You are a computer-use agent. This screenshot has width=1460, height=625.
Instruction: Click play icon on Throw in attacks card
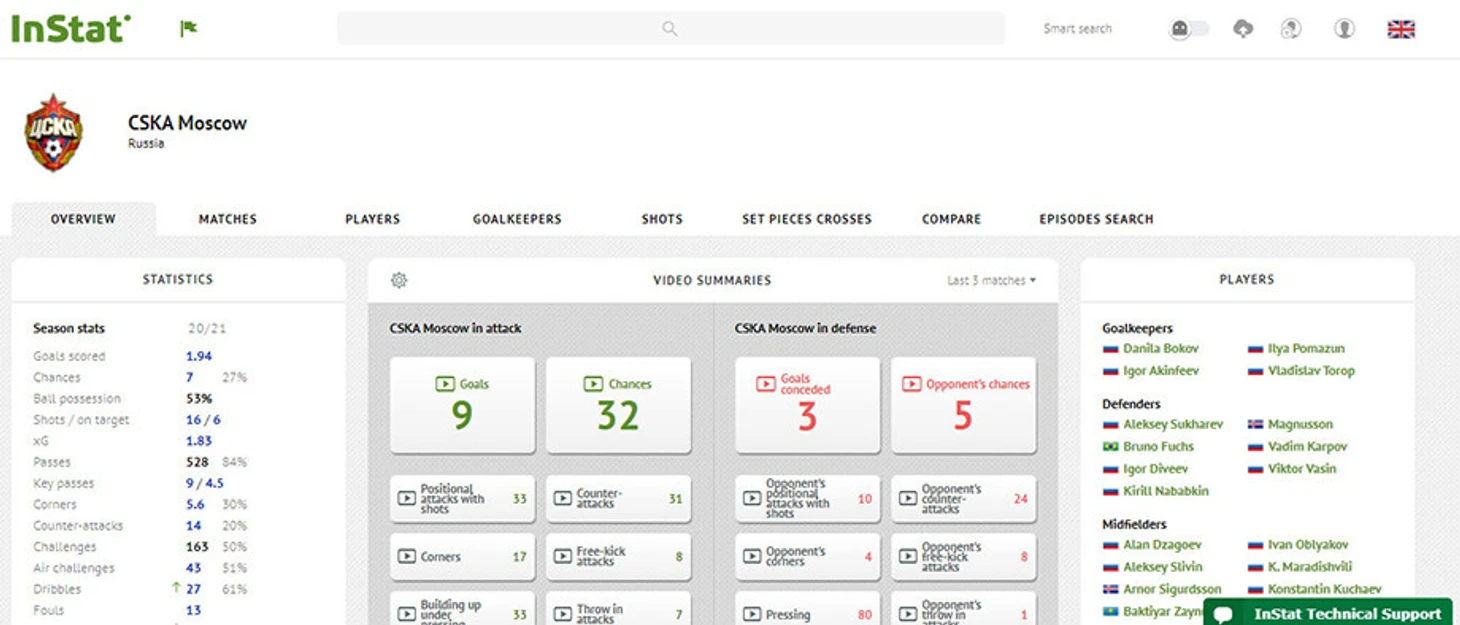[563, 614]
